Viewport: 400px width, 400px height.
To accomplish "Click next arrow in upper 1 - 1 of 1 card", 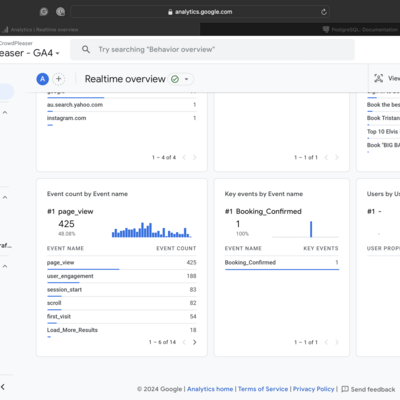I will [337, 157].
